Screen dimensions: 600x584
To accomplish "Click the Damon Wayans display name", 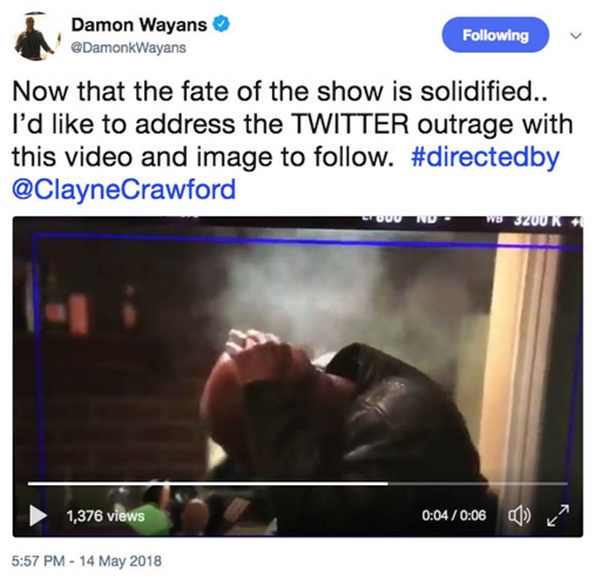I will pos(139,25).
